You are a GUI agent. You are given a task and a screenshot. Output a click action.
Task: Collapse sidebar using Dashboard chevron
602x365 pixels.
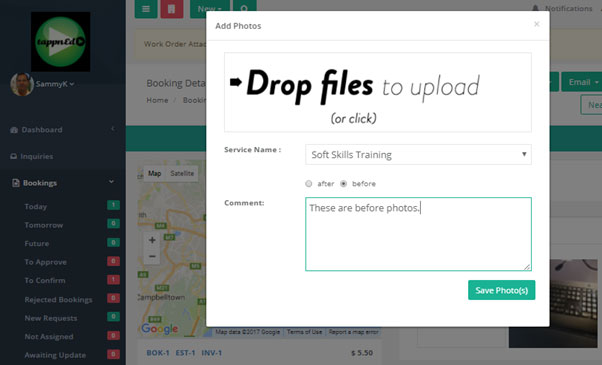[x=112, y=129]
